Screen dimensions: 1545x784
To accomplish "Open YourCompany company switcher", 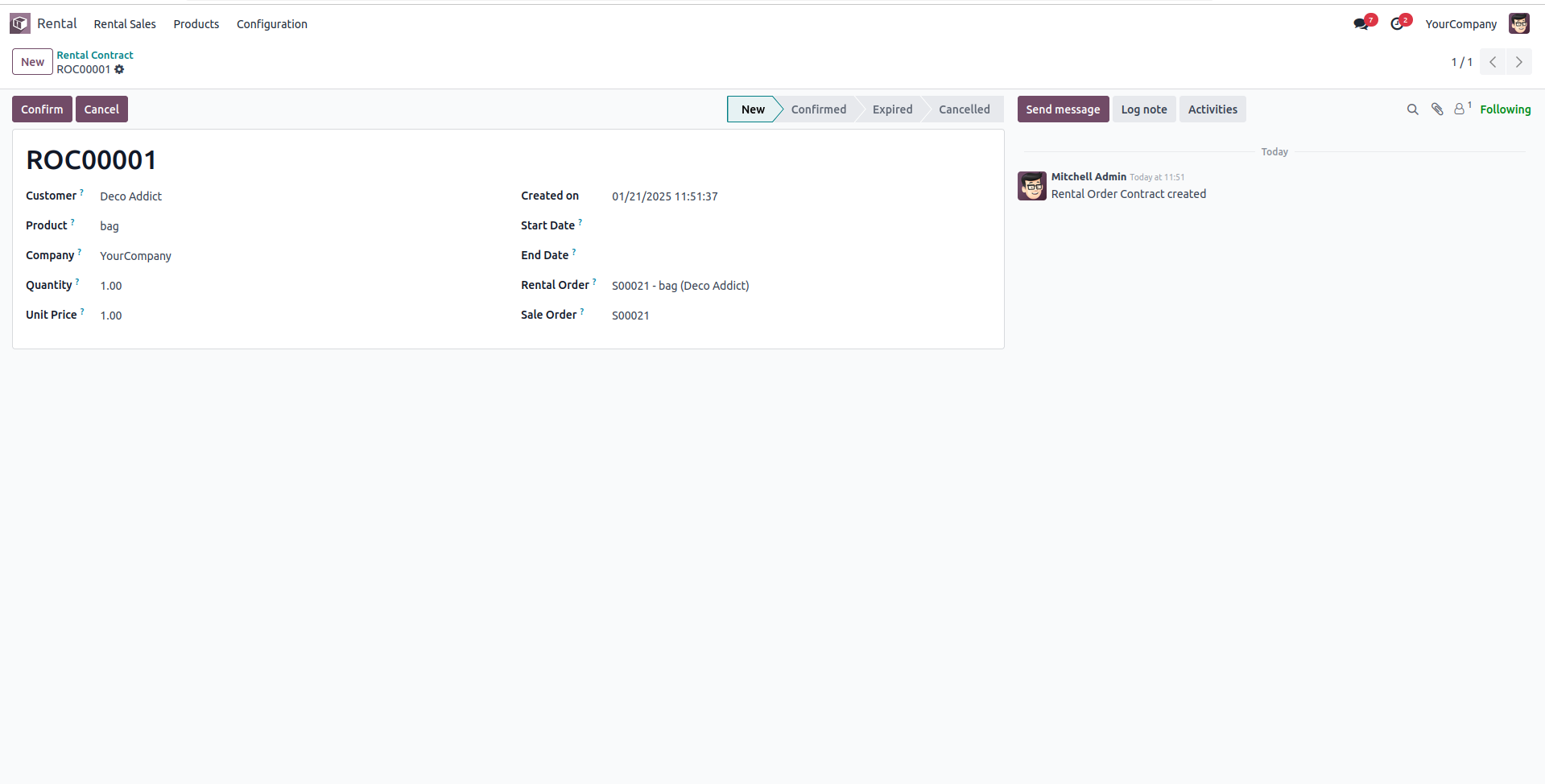I will [1460, 24].
